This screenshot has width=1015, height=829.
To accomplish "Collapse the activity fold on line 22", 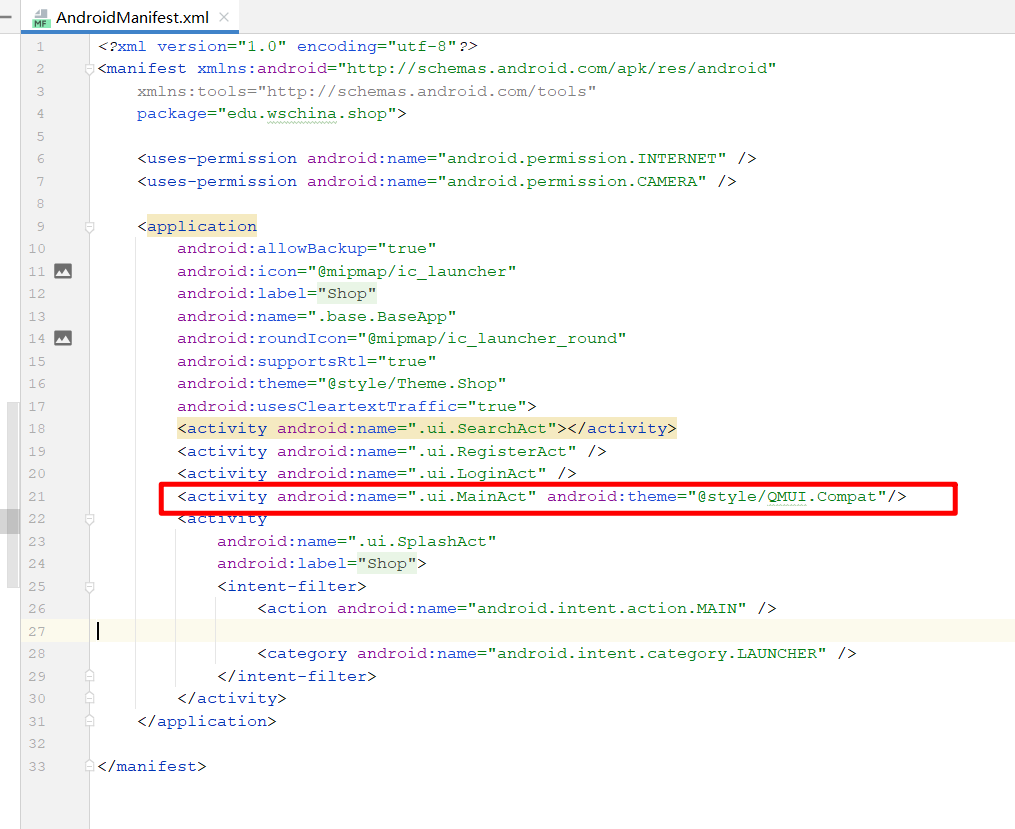I will [x=90, y=519].
